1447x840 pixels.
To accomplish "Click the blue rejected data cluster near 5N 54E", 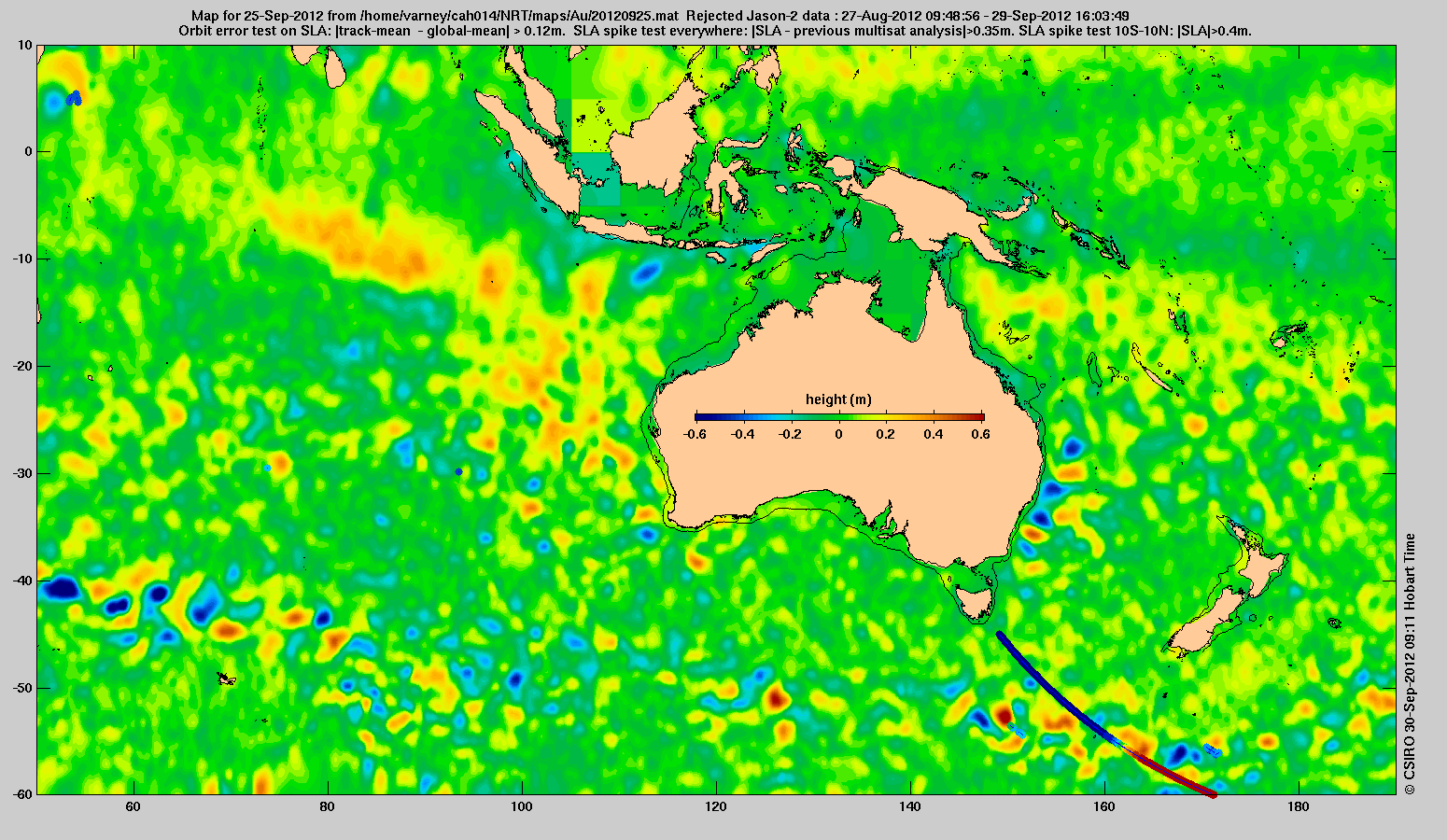I will coord(75,98).
